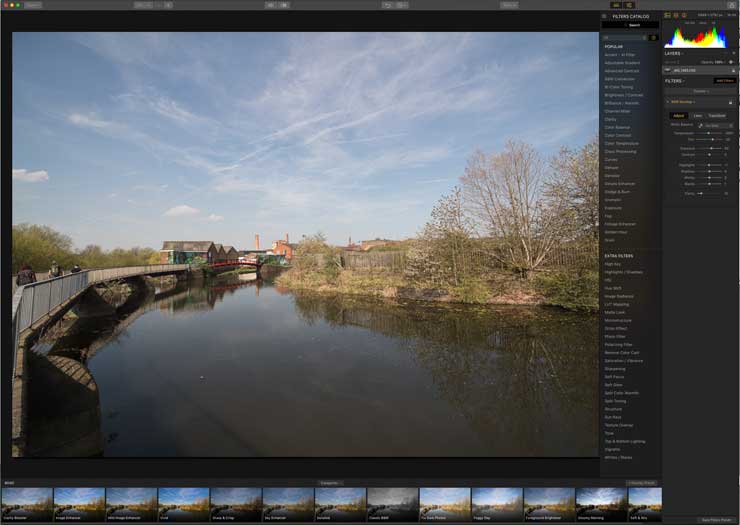Image resolution: width=740 pixels, height=525 pixels.
Task: Open the zoom level dropdown in toolbar
Action: click(x=143, y=5)
